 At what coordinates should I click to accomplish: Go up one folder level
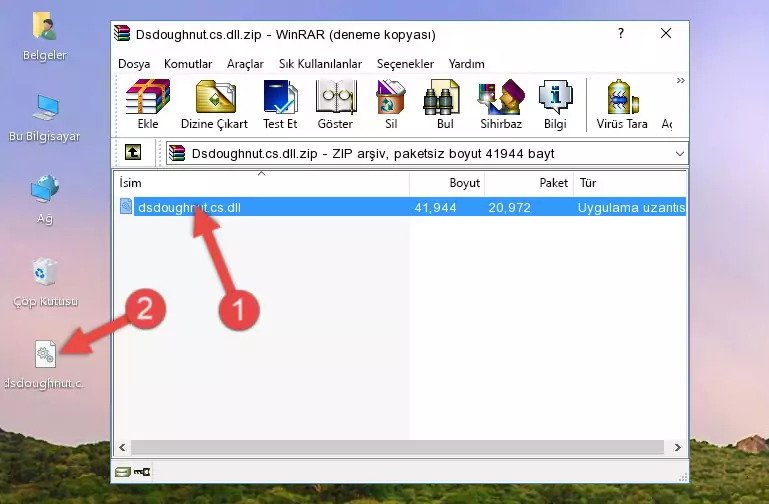pyautogui.click(x=133, y=152)
